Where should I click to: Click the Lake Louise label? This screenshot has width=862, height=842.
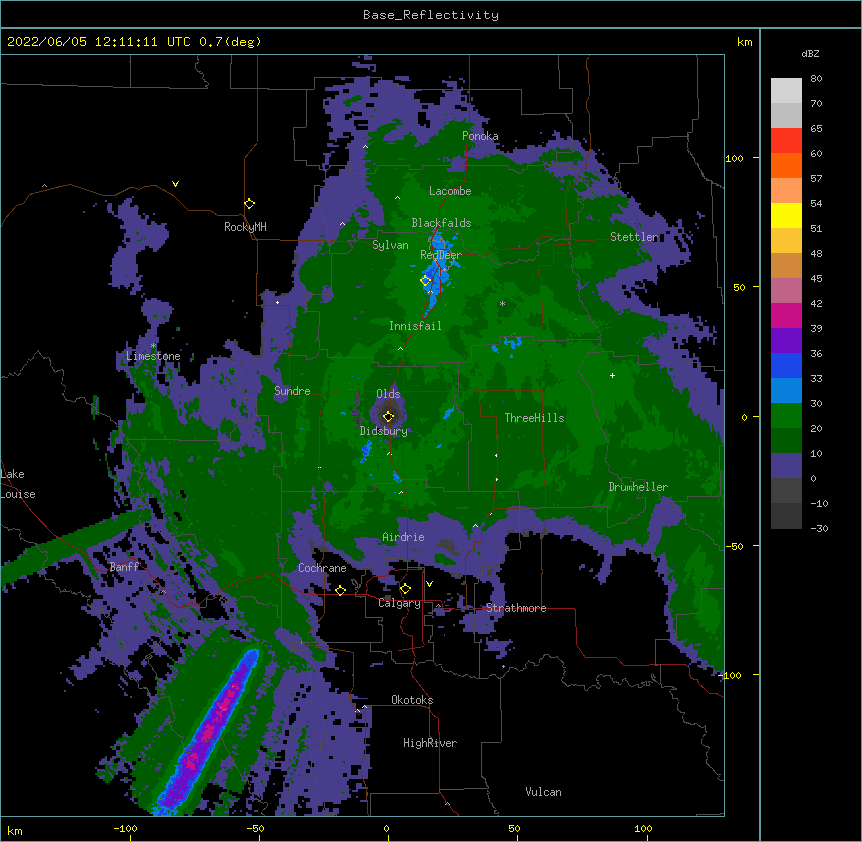click(x=18, y=484)
